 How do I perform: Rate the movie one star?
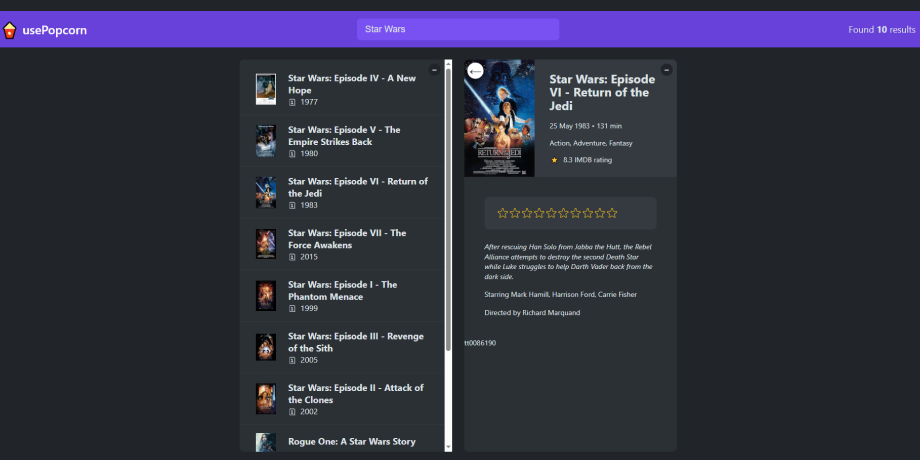coord(503,213)
